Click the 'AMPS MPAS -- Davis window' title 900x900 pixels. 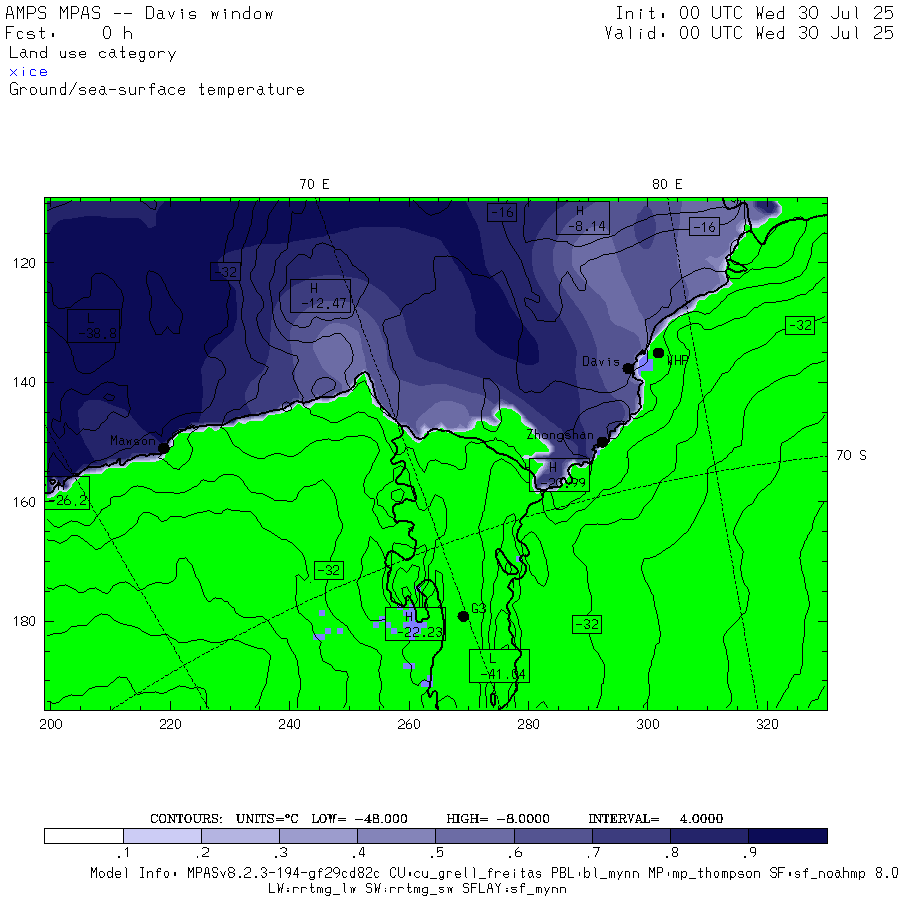pos(139,13)
